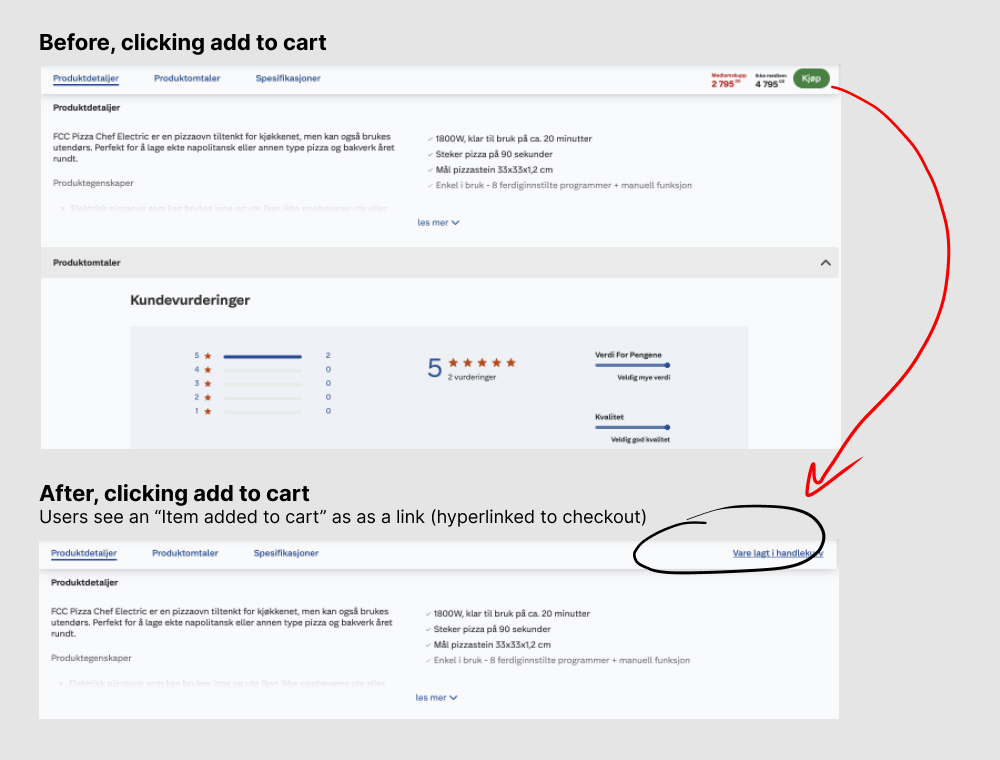The image size is (1000, 760).
Task: Select the bottom Produktdetaljer tab
Action: click(84, 553)
